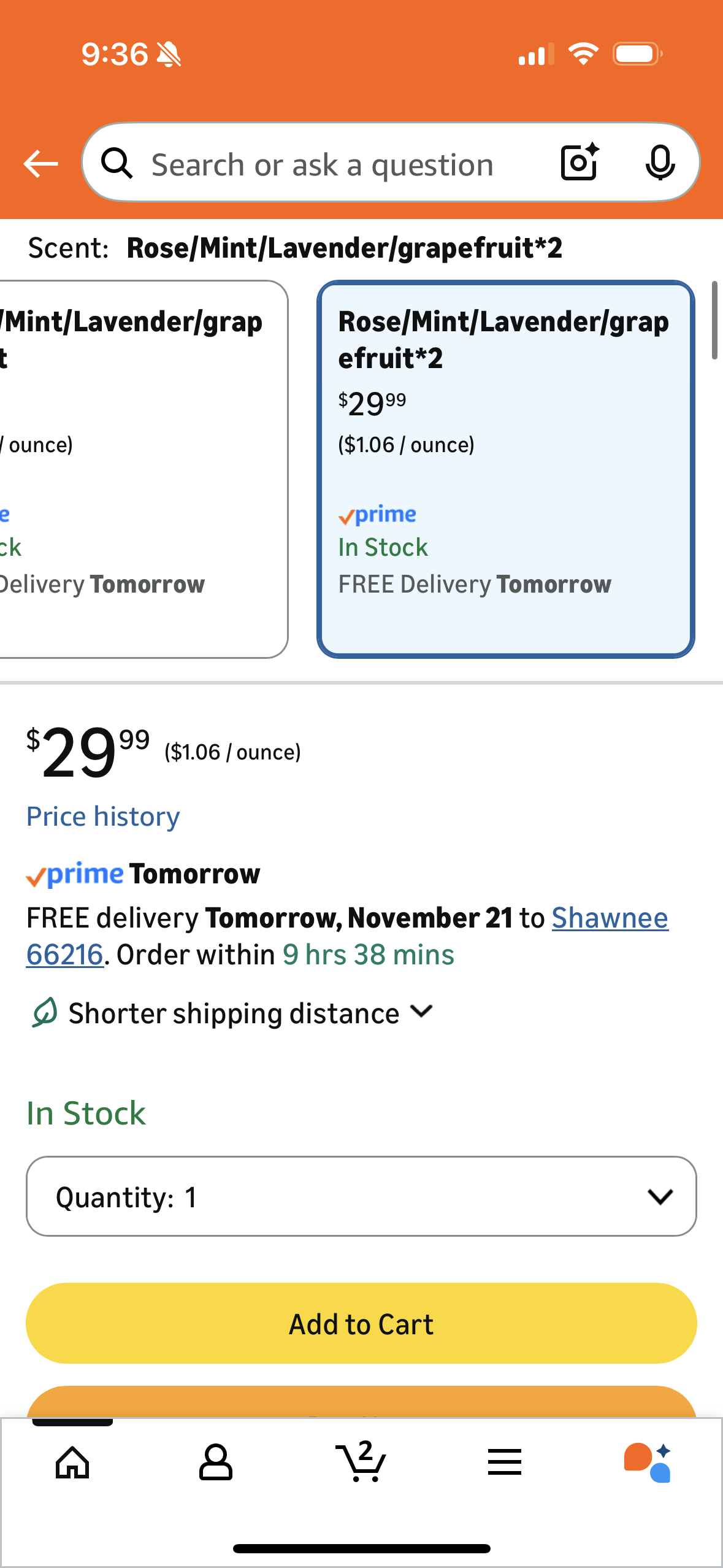Tap the orange Buy Now button
The width and height of the screenshot is (723, 1568).
point(361,1402)
